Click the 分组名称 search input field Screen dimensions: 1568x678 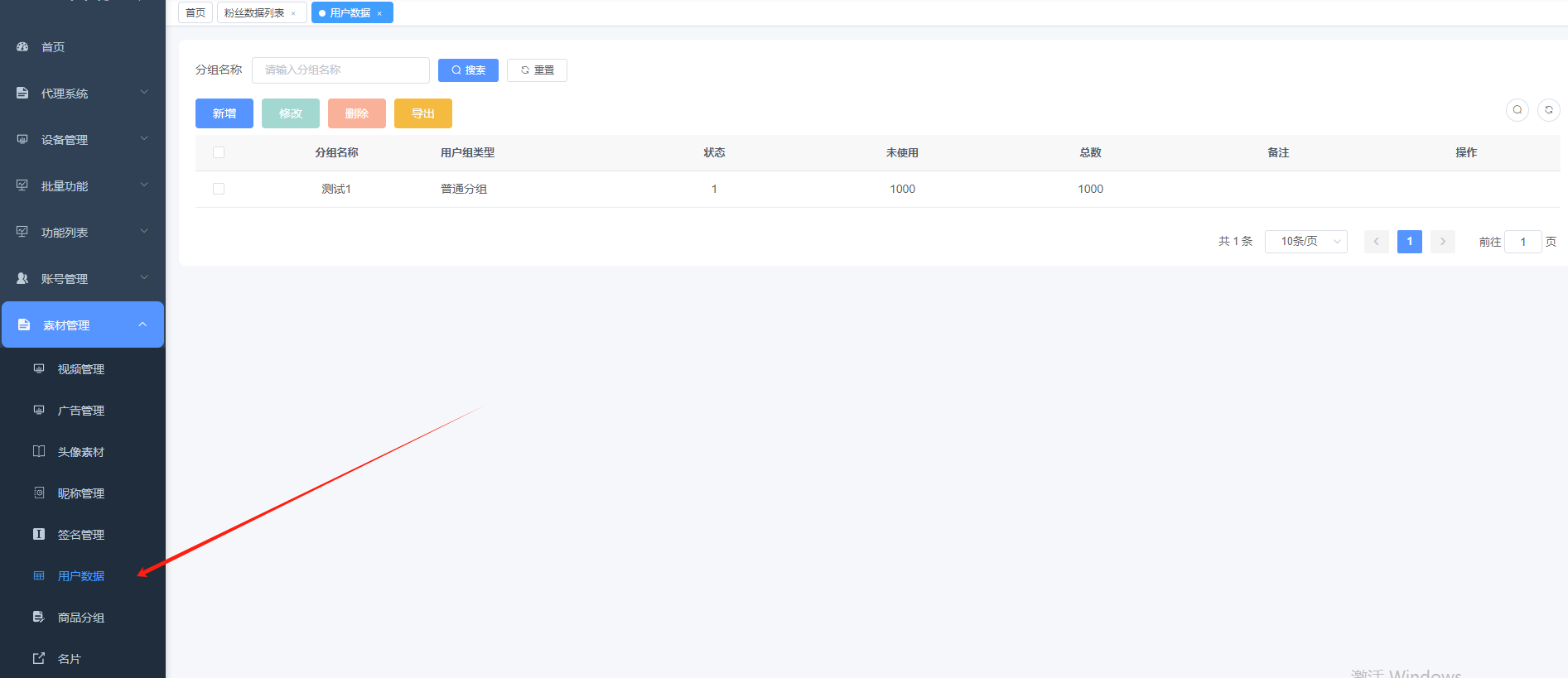(340, 70)
